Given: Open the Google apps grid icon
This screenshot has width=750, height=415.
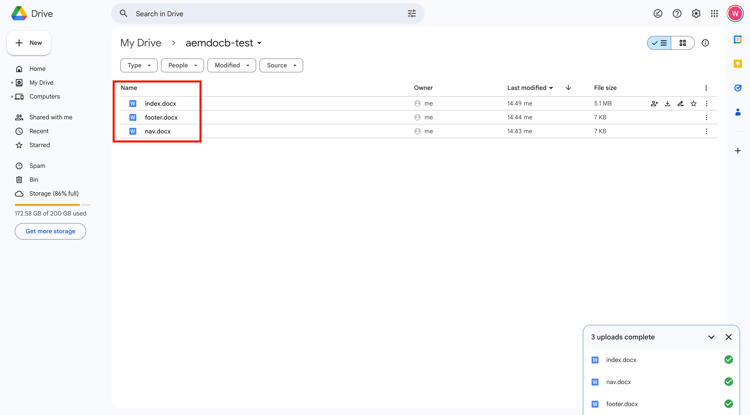Looking at the screenshot, I should (x=714, y=13).
